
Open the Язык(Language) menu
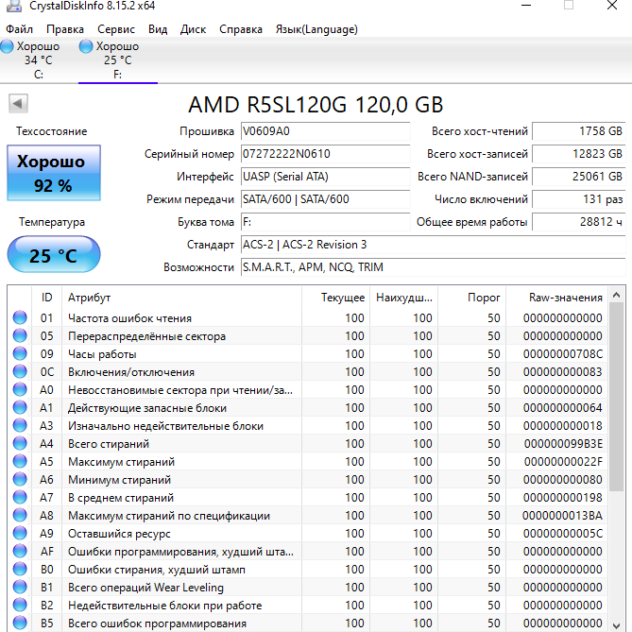click(x=316, y=29)
